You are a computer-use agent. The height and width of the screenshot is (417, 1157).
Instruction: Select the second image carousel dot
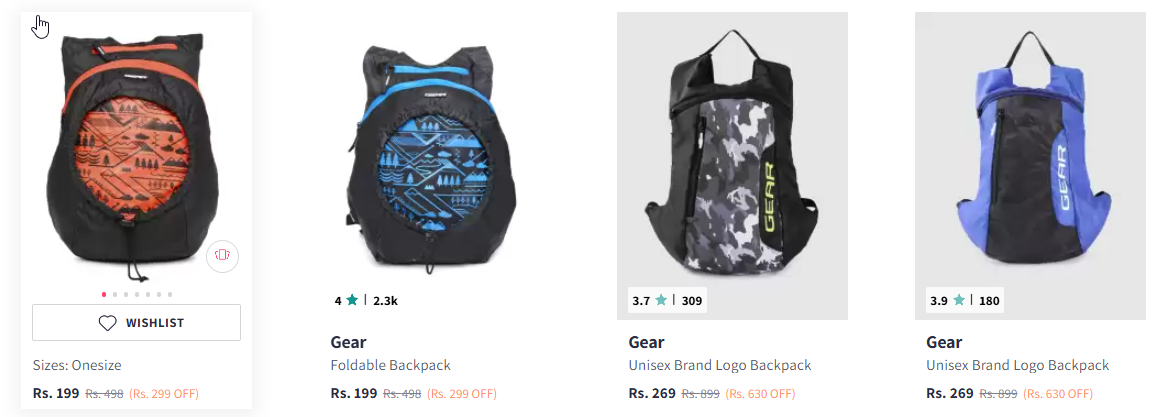115,294
